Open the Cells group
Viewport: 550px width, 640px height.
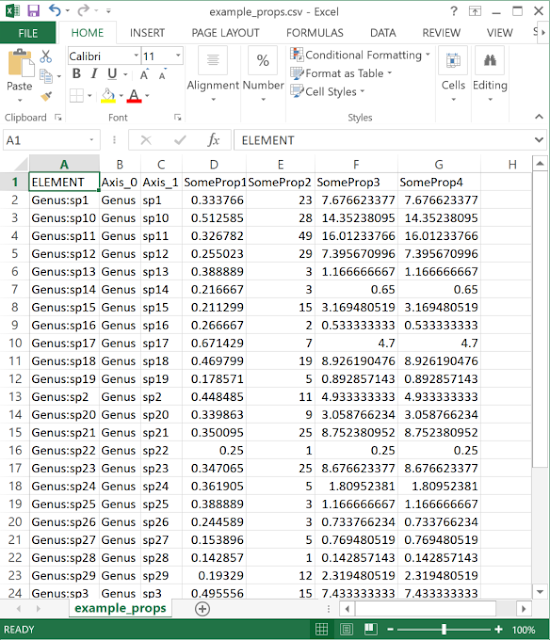coord(453,74)
